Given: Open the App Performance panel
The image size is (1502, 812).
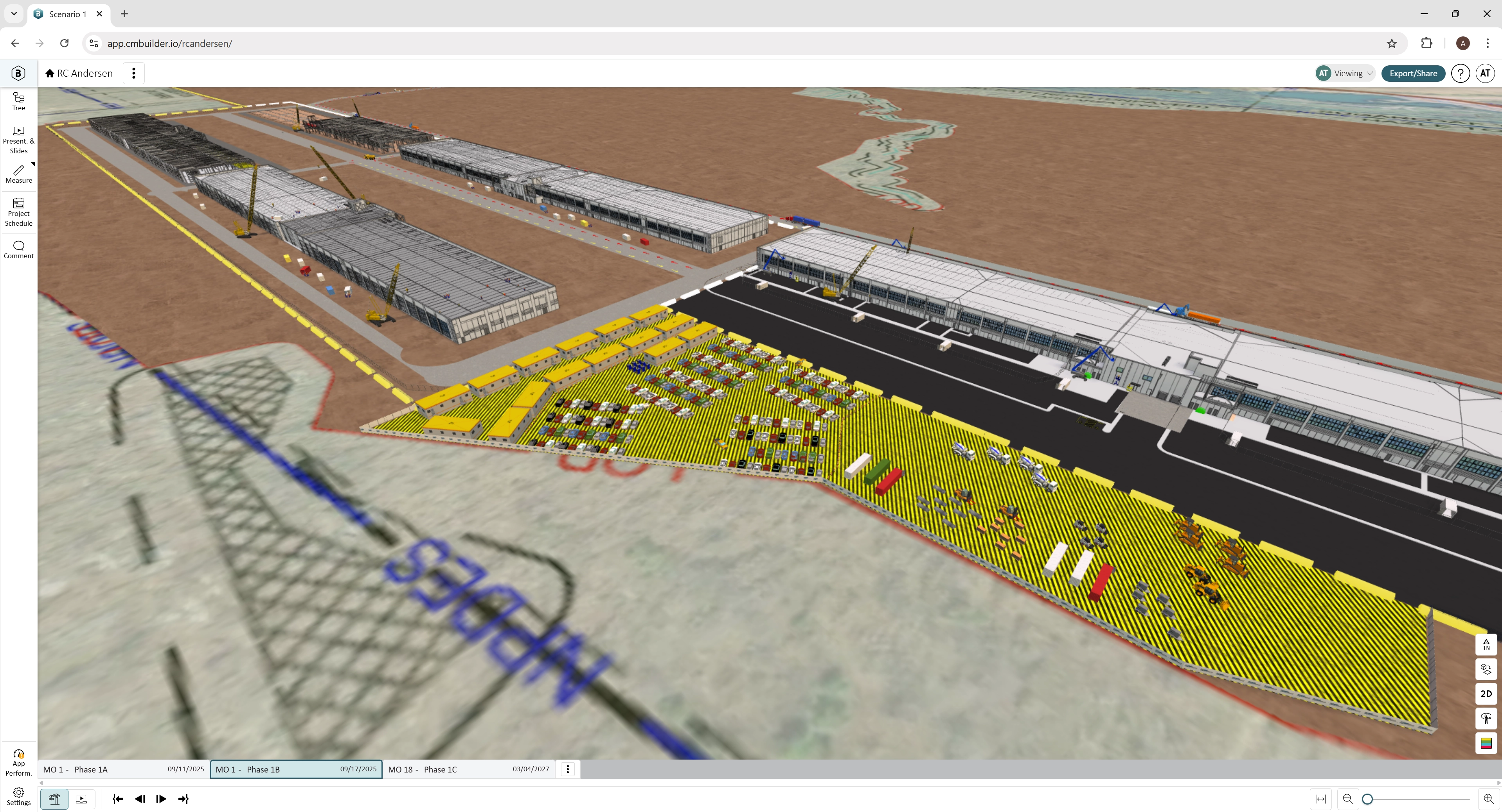Looking at the screenshot, I should tap(18, 760).
